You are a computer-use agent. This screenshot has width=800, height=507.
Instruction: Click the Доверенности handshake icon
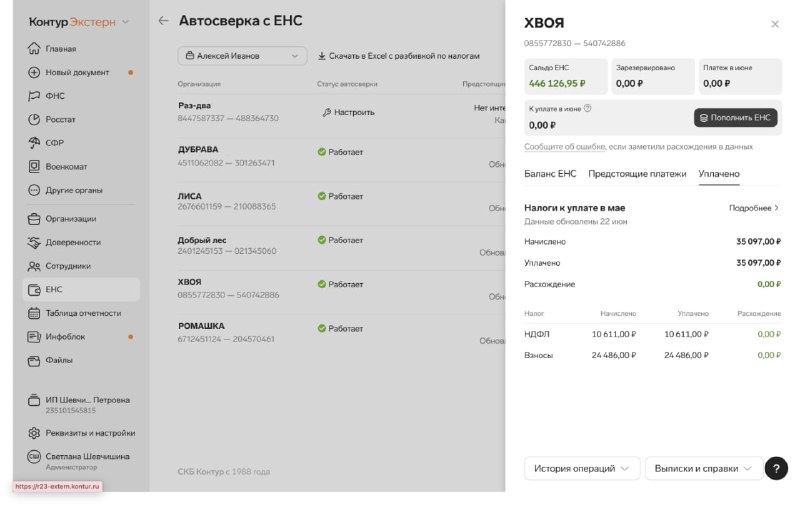pos(34,242)
